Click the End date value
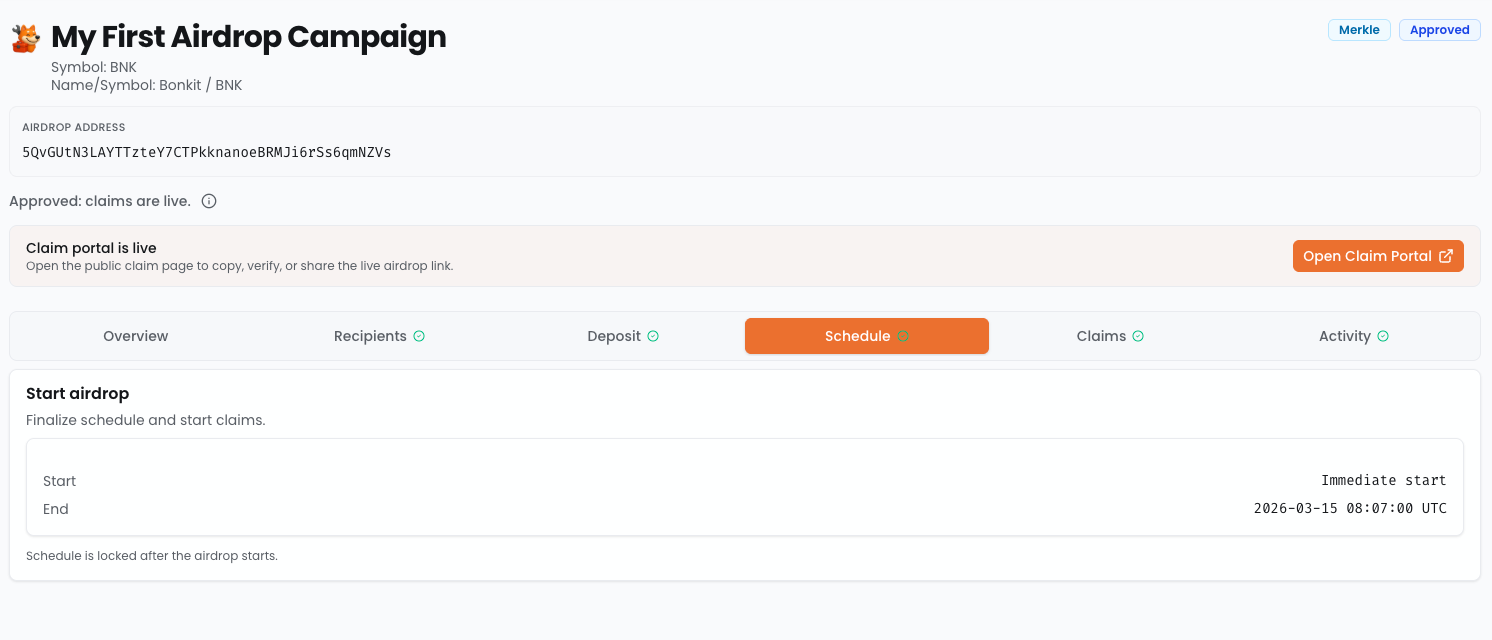1492x640 pixels. tap(1349, 509)
